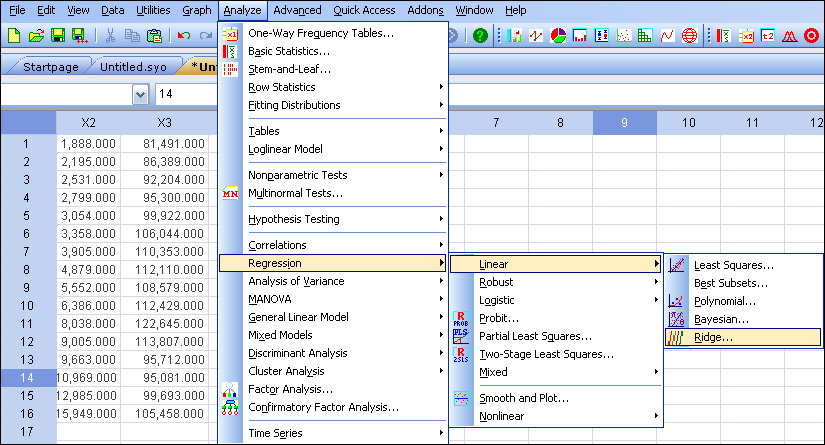The width and height of the screenshot is (825, 445).
Task: Click the Open file folder icon
Action: pos(36,36)
